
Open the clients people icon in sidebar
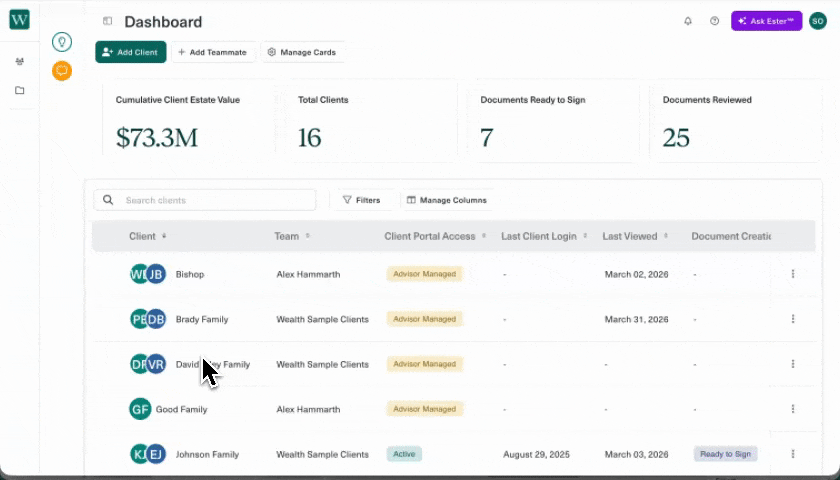(19, 62)
